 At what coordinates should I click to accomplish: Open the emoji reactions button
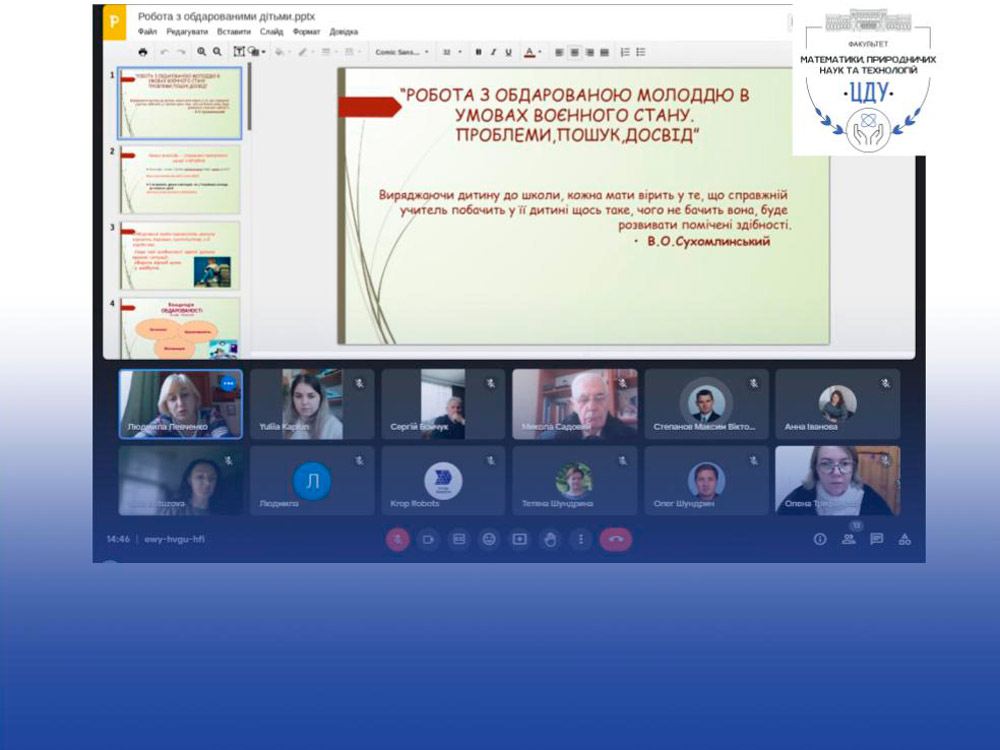click(489, 539)
